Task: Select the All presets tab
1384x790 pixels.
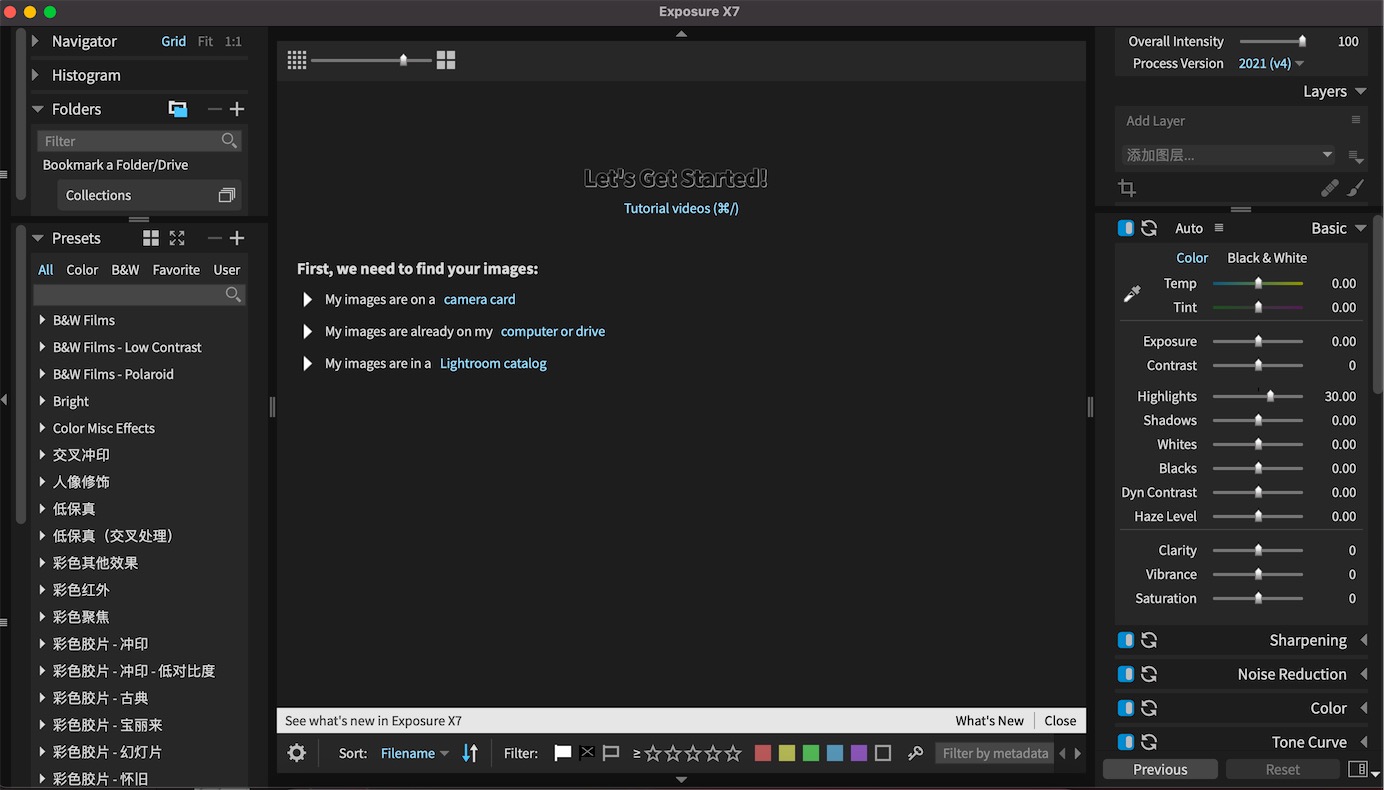Action: coord(46,270)
